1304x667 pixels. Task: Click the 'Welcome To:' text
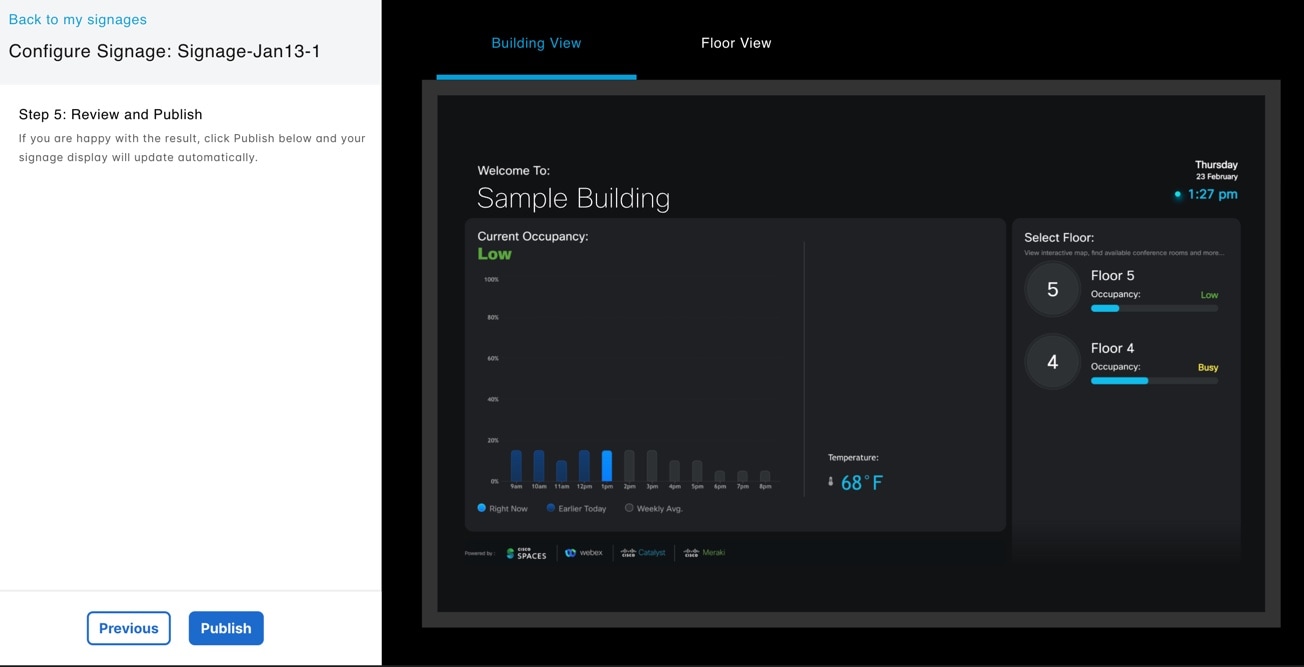coord(514,170)
